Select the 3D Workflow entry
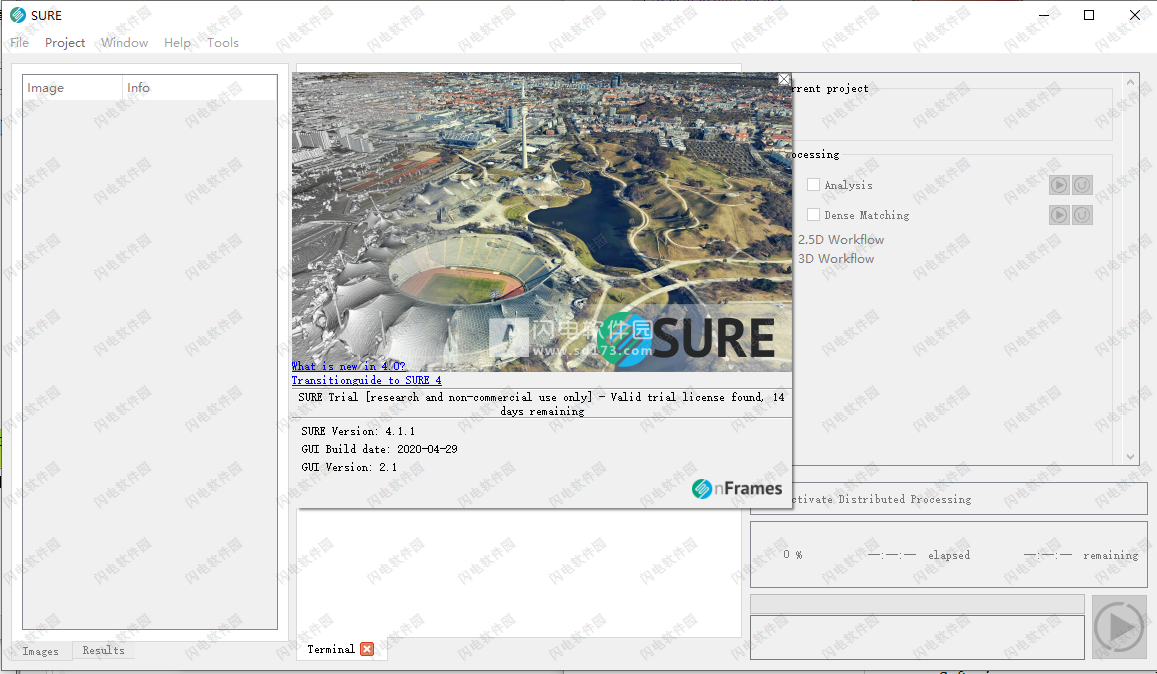 point(835,259)
